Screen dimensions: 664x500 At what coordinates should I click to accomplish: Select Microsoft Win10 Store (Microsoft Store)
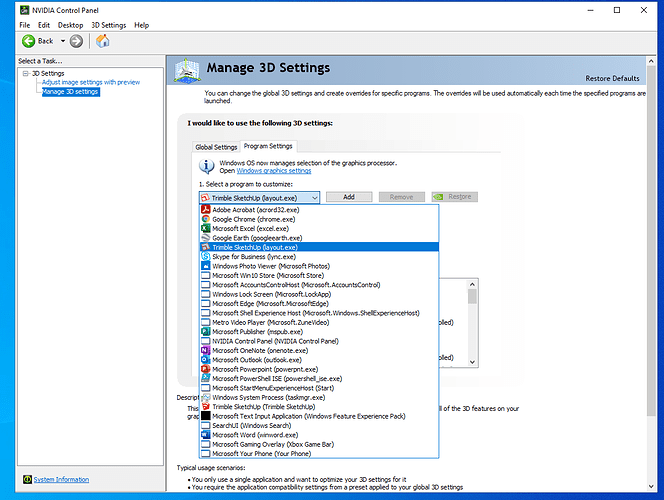[319, 275]
